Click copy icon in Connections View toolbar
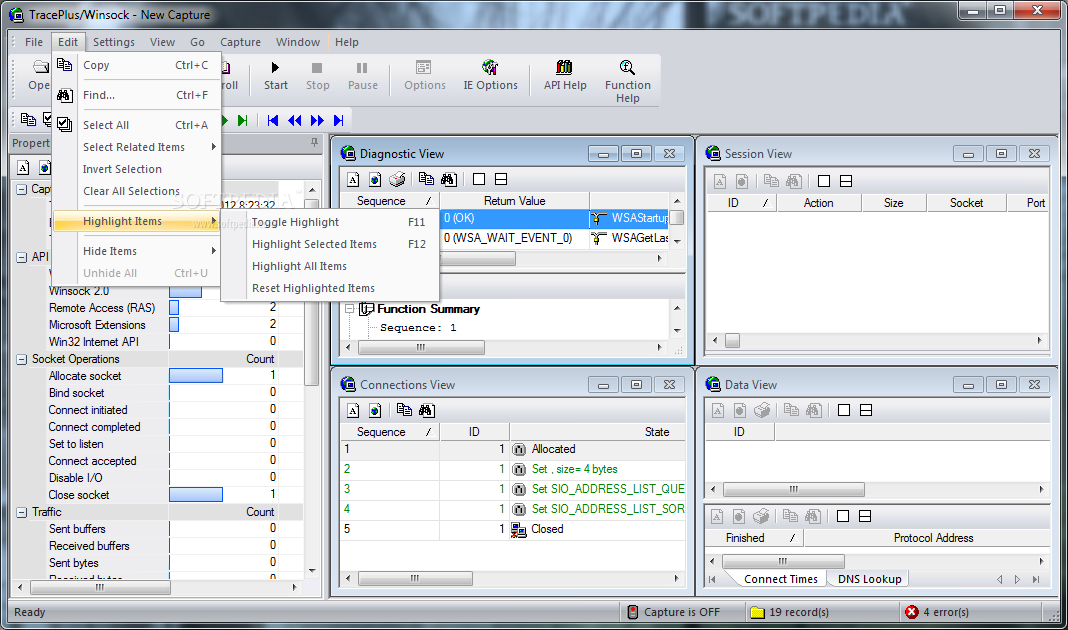This screenshot has height=630, width=1068. point(404,410)
